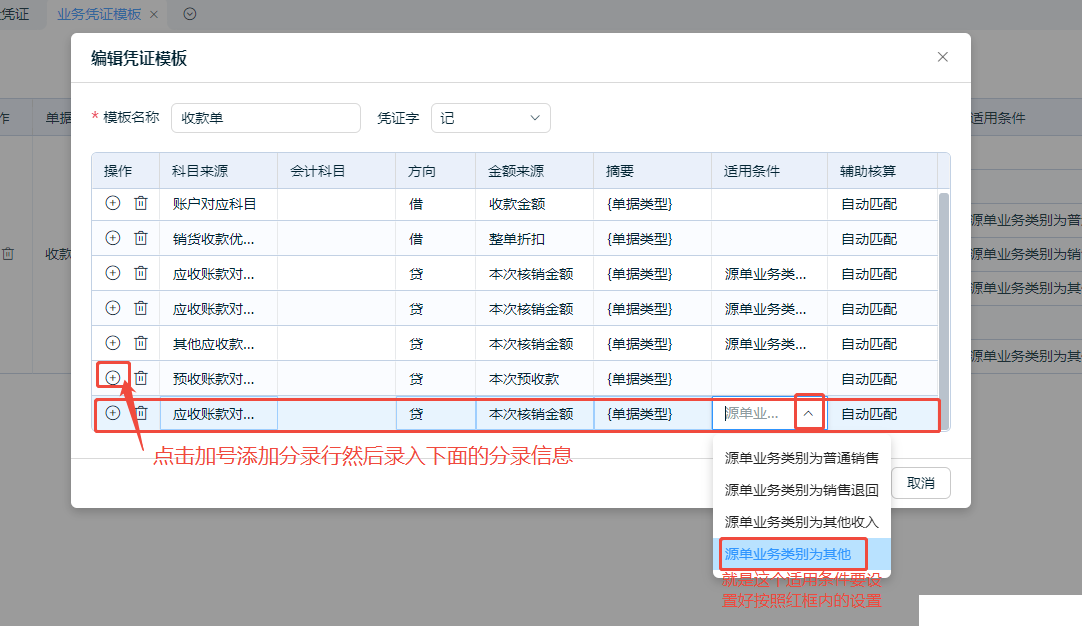
Task: Expand the tab list chevron at top
Action: tap(190, 14)
